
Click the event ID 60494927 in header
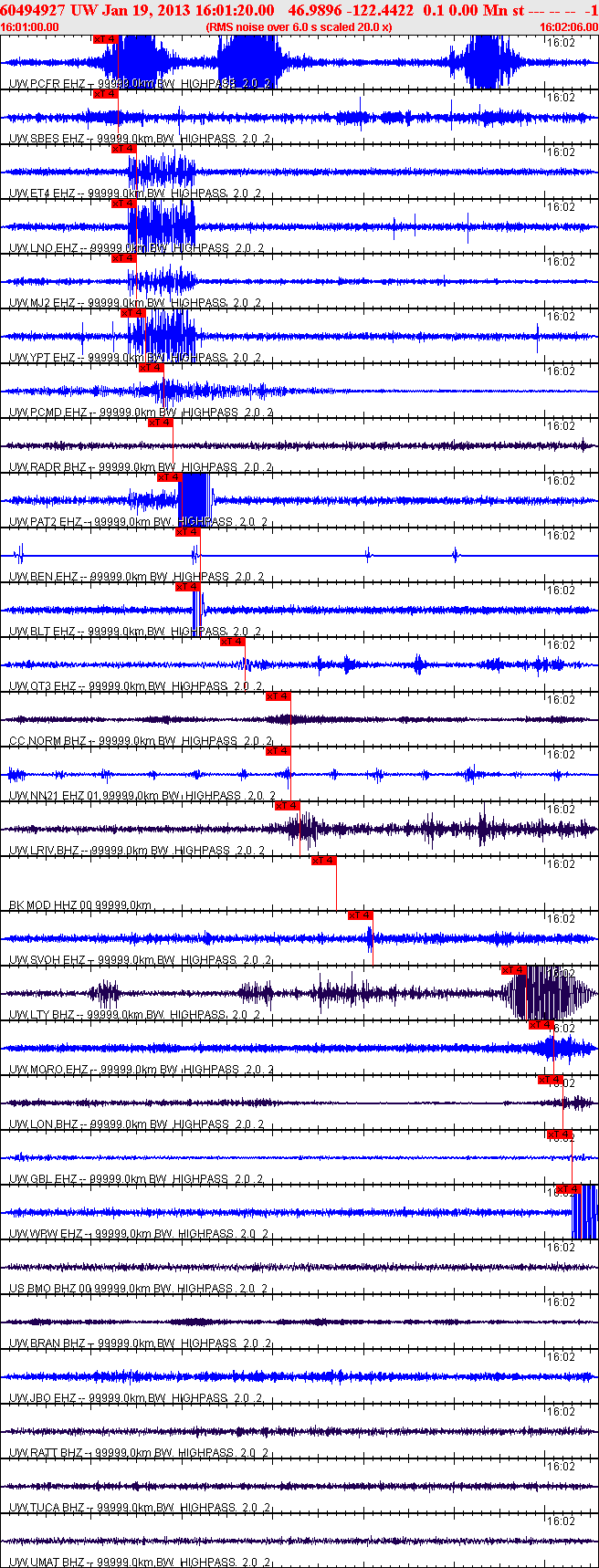click(32, 10)
